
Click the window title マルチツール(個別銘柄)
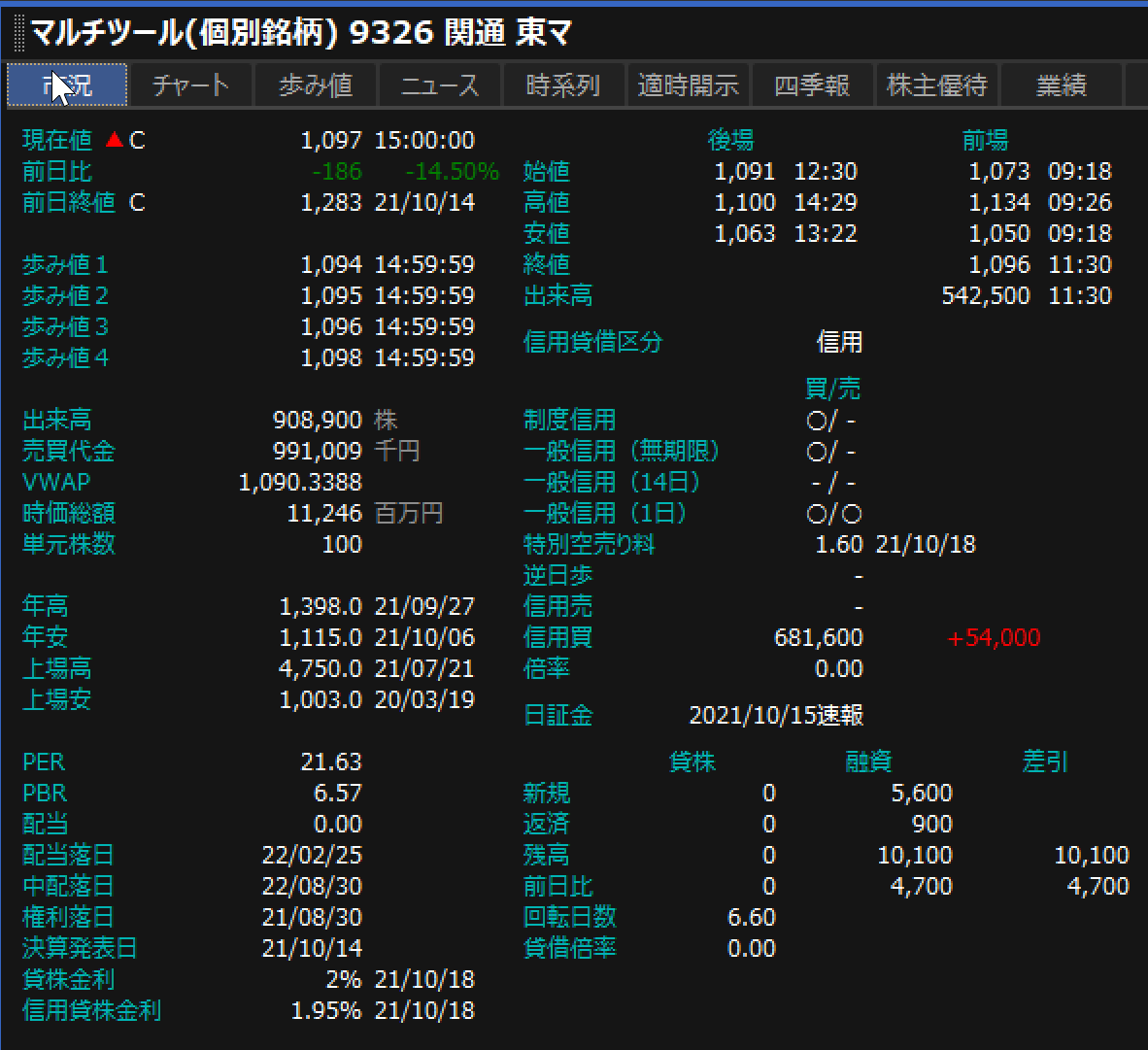click(x=185, y=33)
